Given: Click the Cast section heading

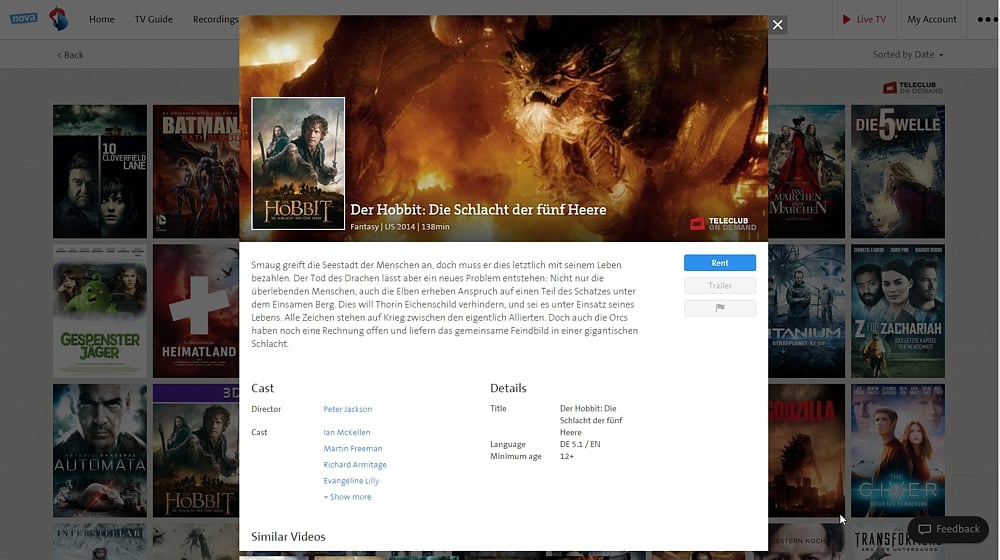Looking at the screenshot, I should point(262,388).
